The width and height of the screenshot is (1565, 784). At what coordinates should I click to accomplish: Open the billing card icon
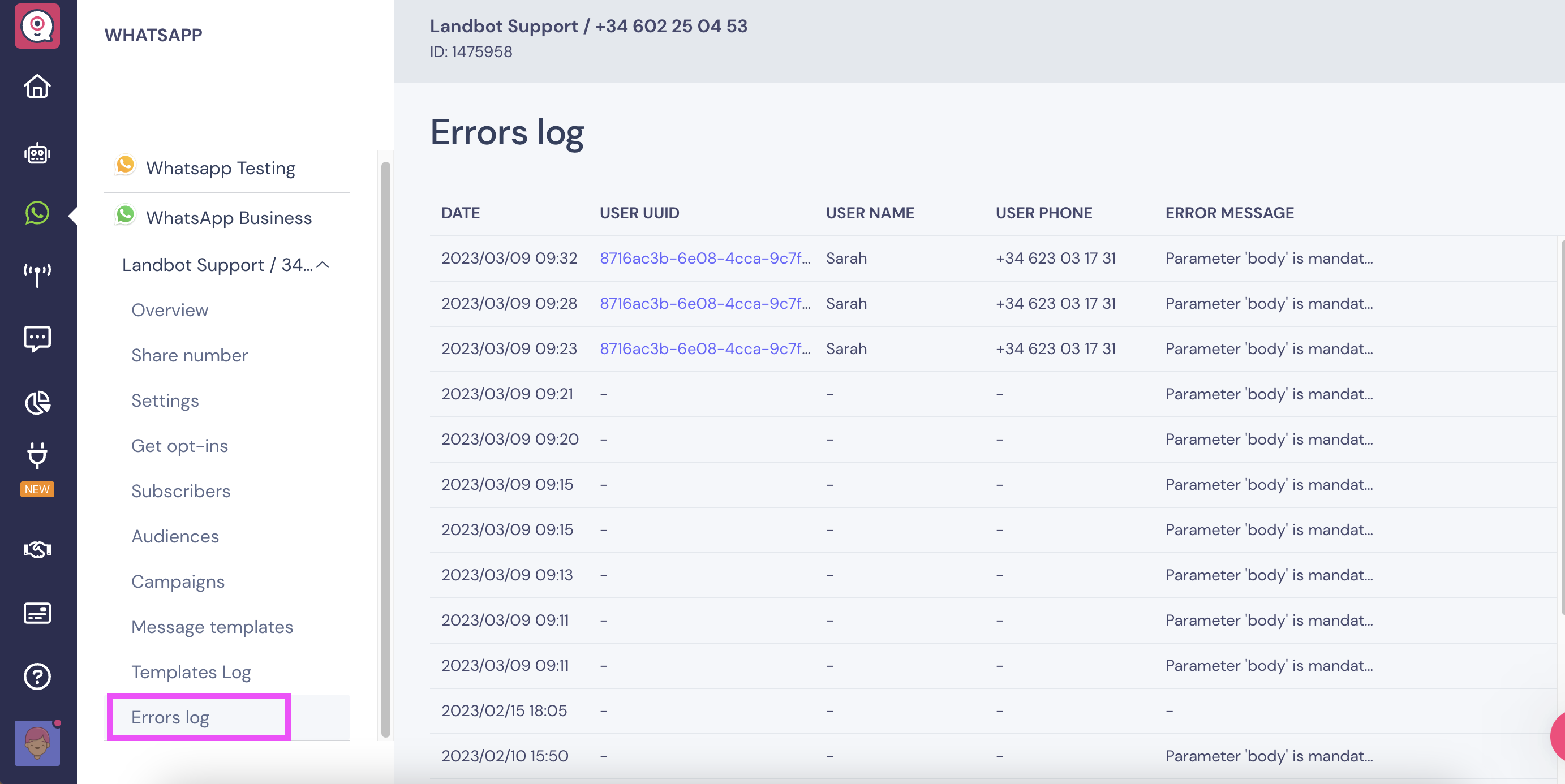tap(37, 613)
